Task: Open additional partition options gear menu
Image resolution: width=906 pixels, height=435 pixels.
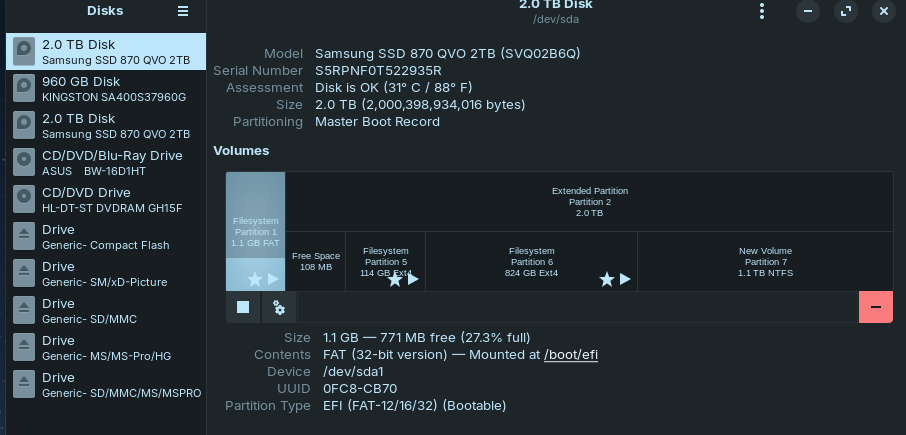Action: coord(279,308)
